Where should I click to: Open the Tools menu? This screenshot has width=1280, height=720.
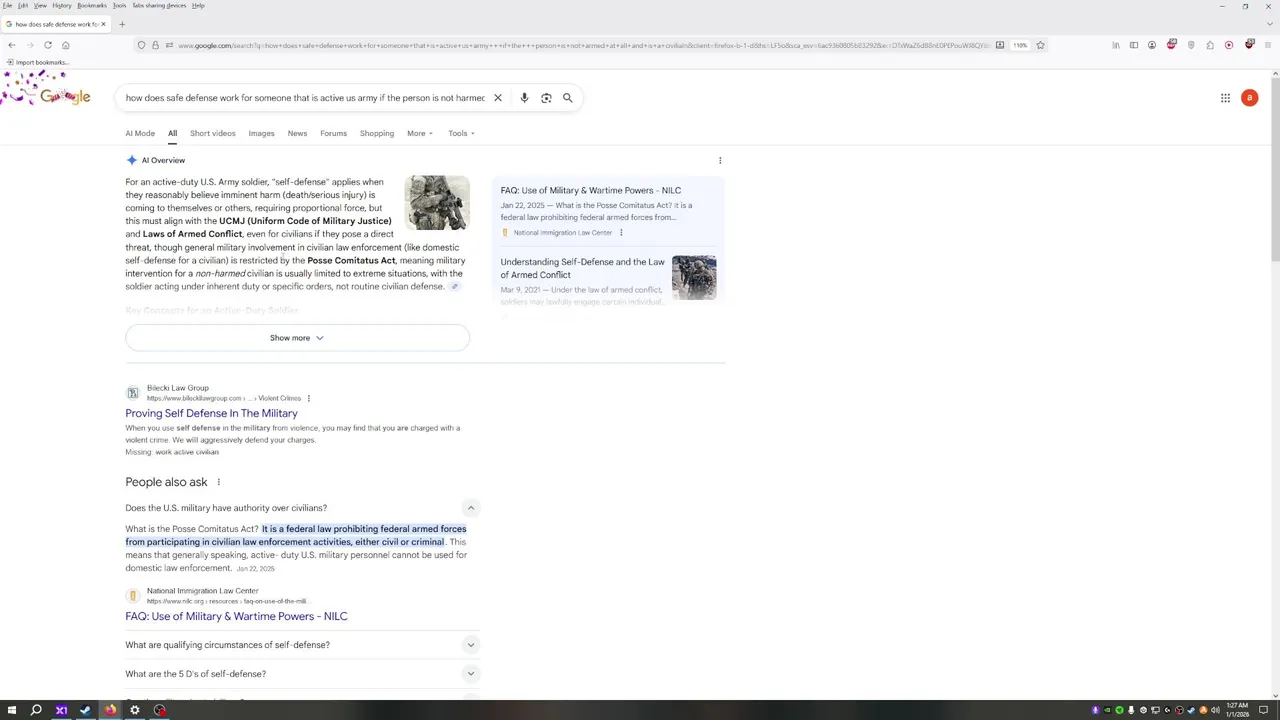click(x=119, y=5)
